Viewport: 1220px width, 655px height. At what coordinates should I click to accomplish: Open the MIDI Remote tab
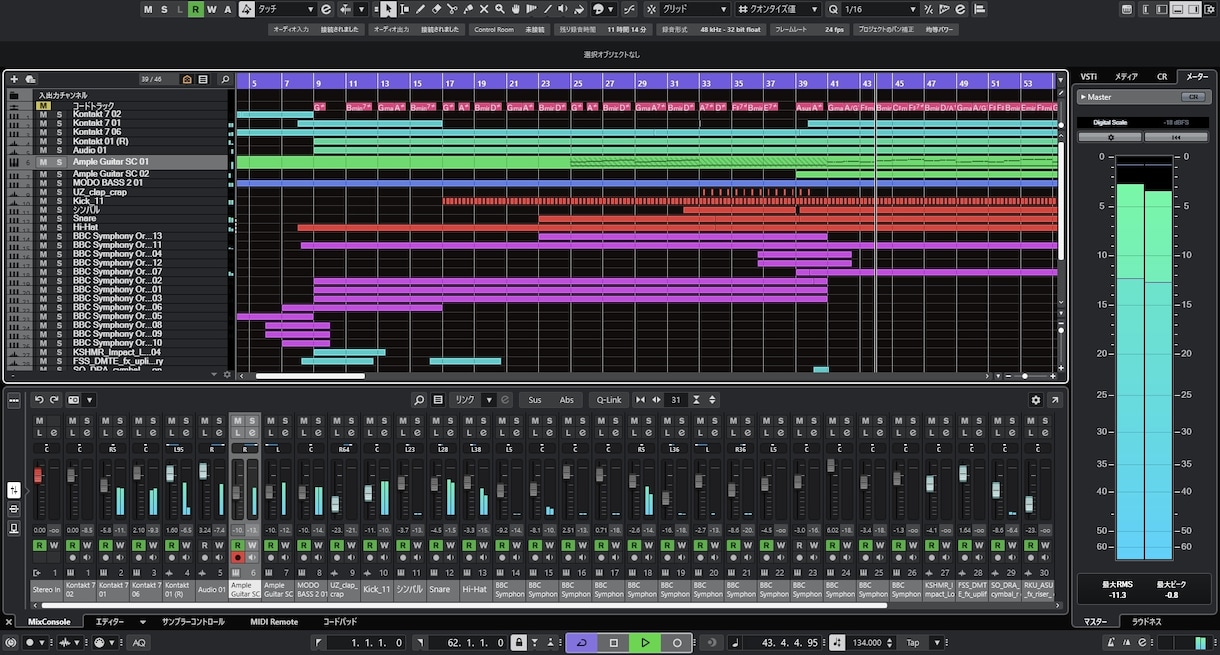pos(274,622)
